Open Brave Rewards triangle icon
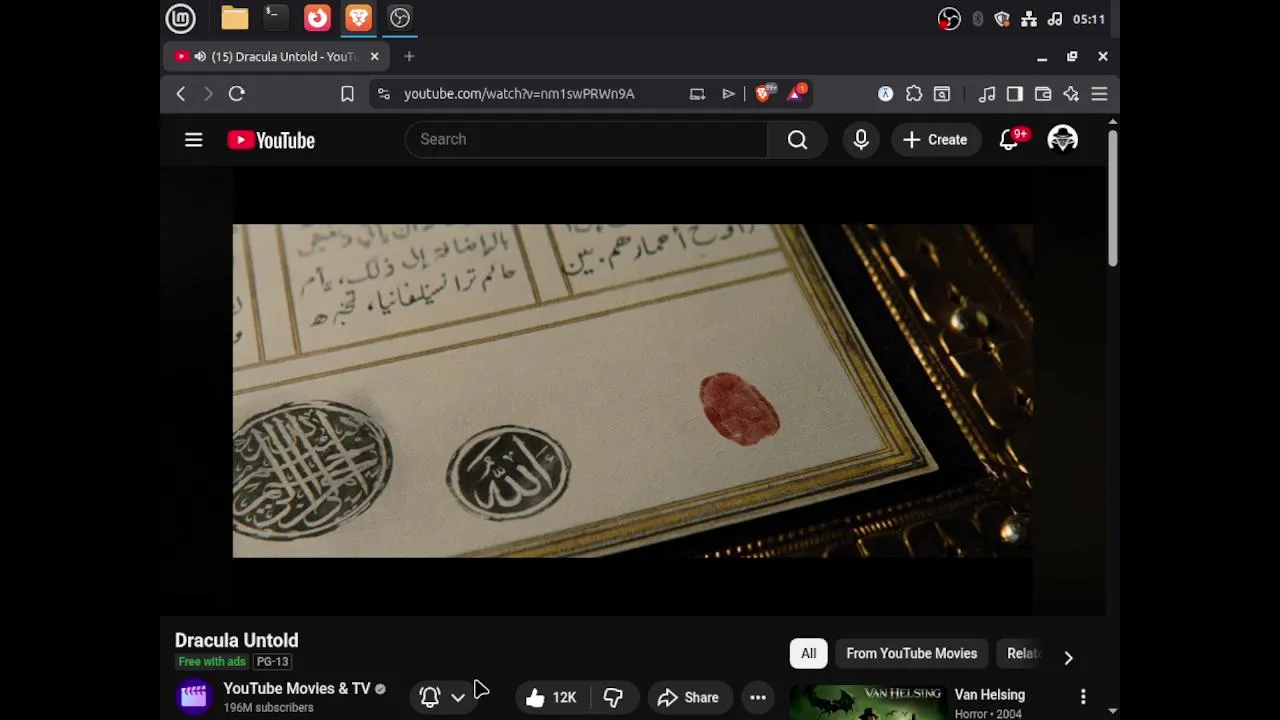The height and width of the screenshot is (720, 1280). tap(796, 94)
